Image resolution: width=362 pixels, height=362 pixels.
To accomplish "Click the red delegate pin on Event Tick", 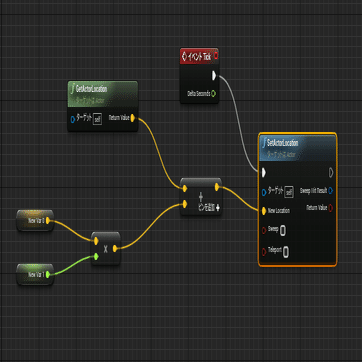I will click(x=216, y=56).
